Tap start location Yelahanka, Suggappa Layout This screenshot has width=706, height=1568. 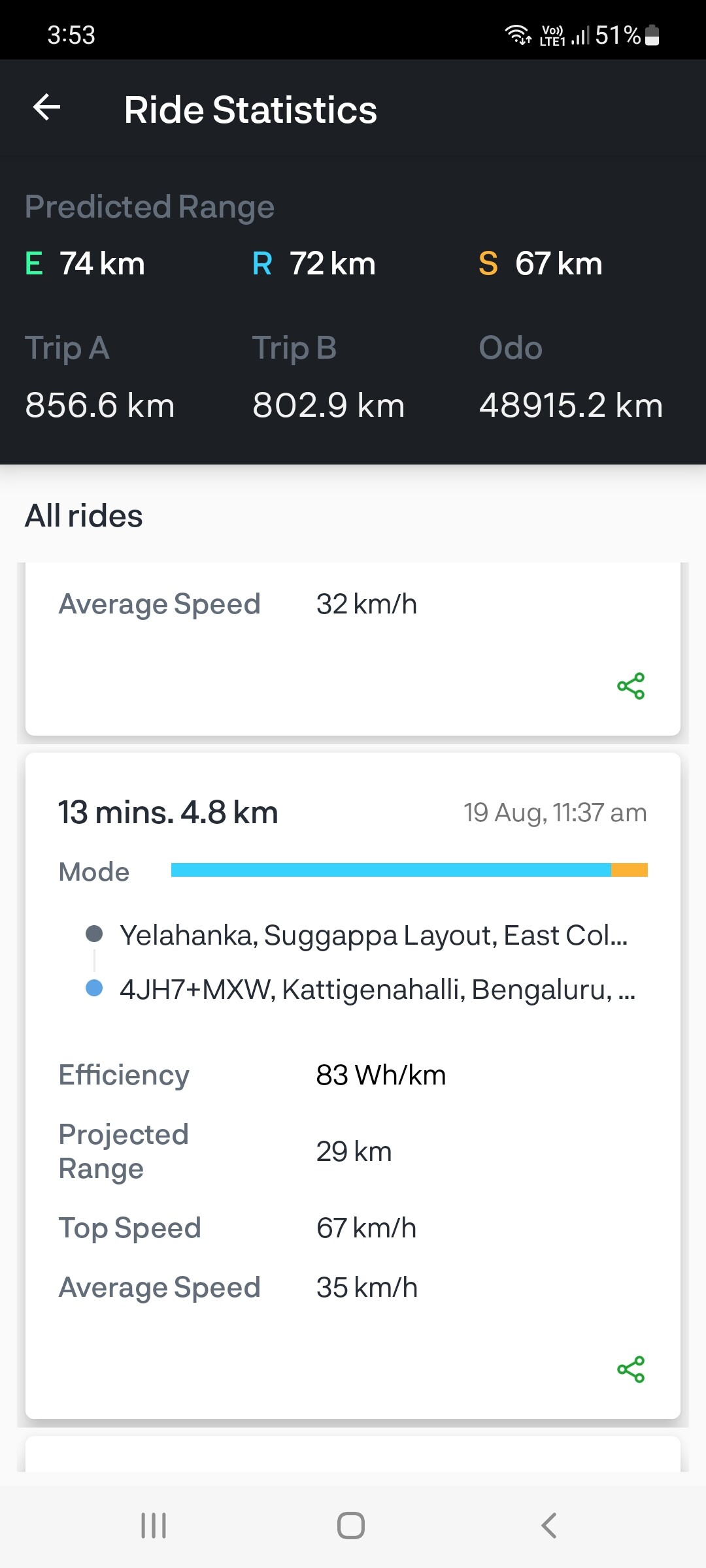[373, 936]
